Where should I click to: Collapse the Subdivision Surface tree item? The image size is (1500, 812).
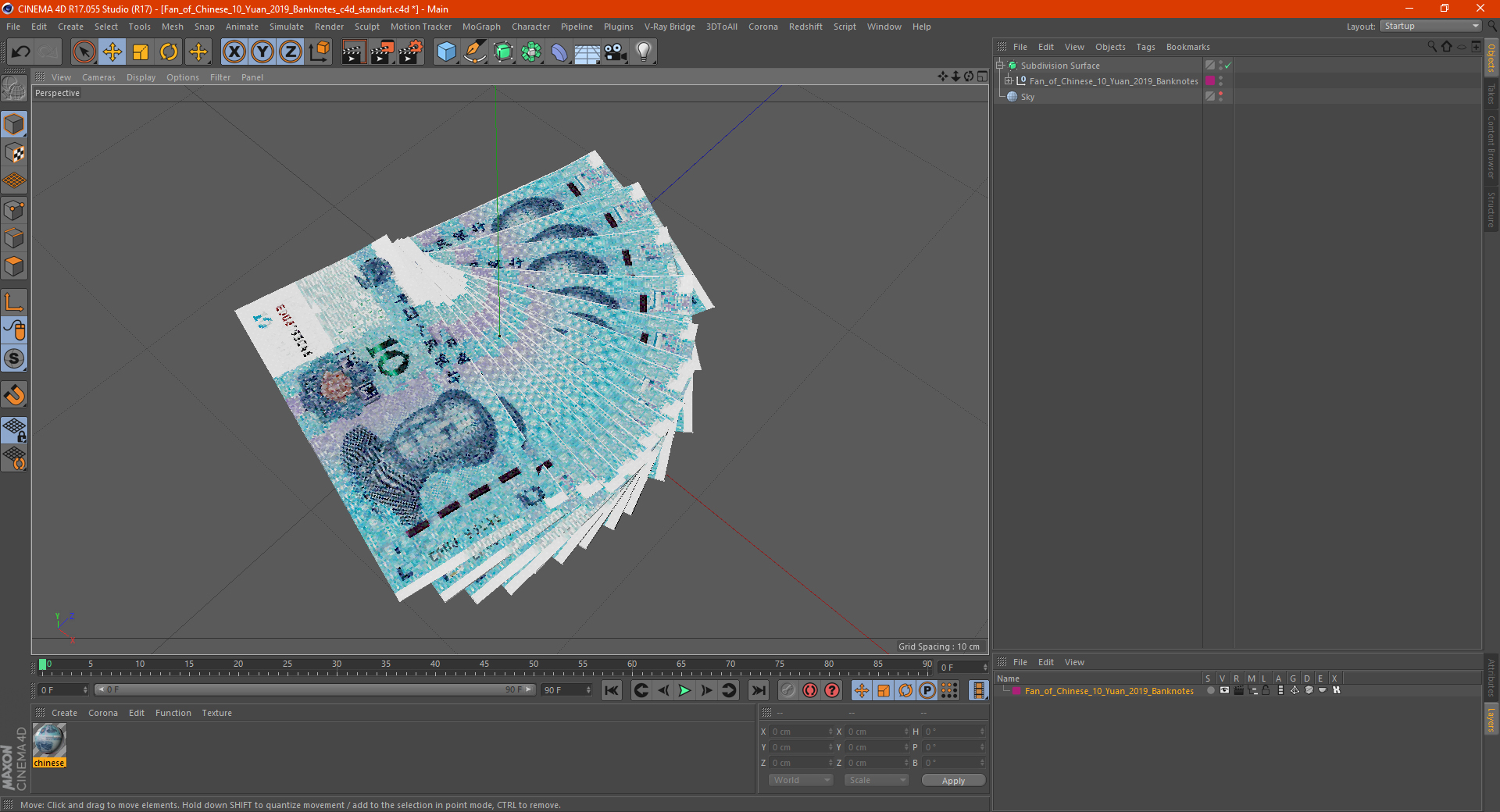1000,66
